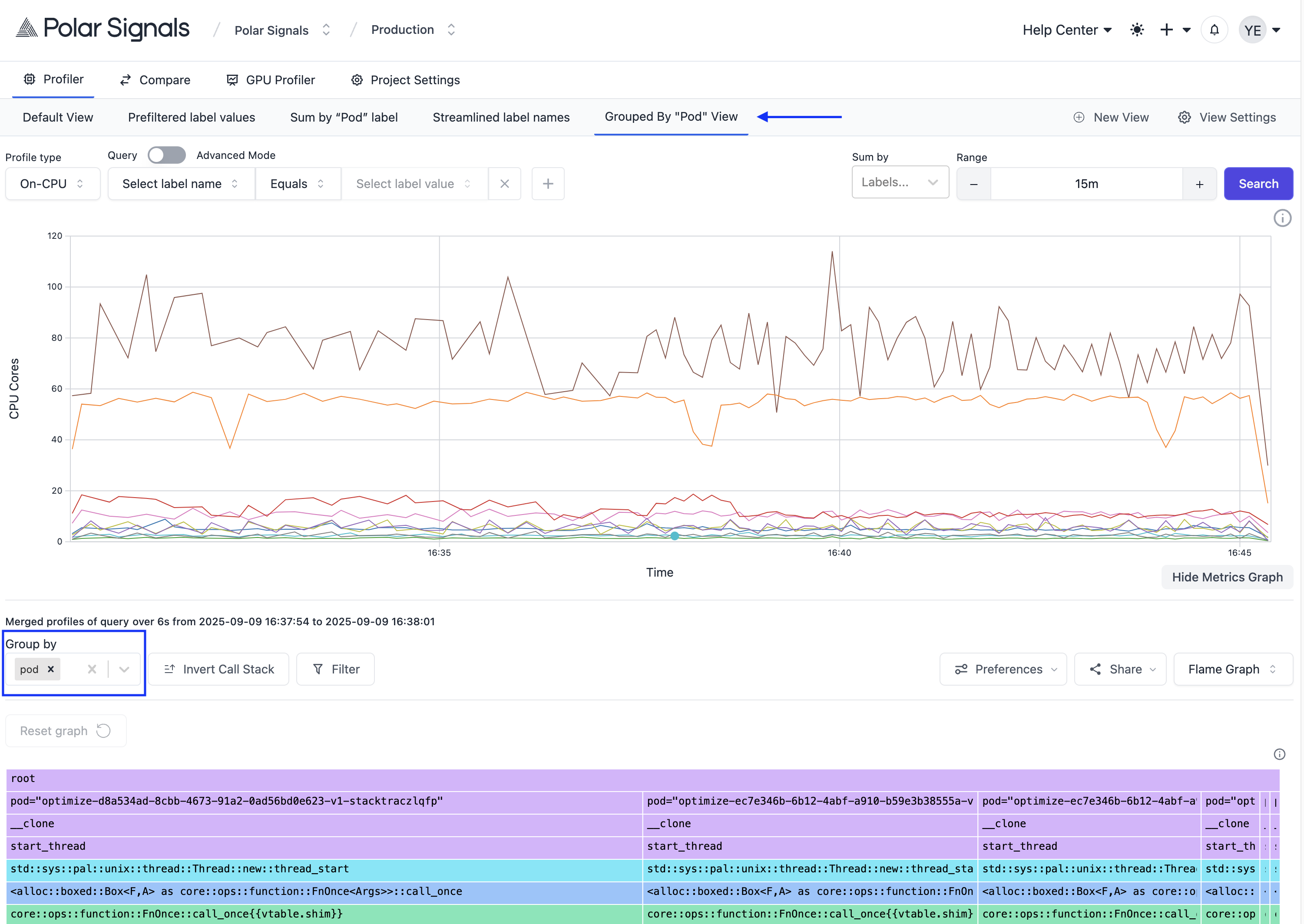Open the notifications bell
The height and width of the screenshot is (924, 1304).
pos(1215,30)
